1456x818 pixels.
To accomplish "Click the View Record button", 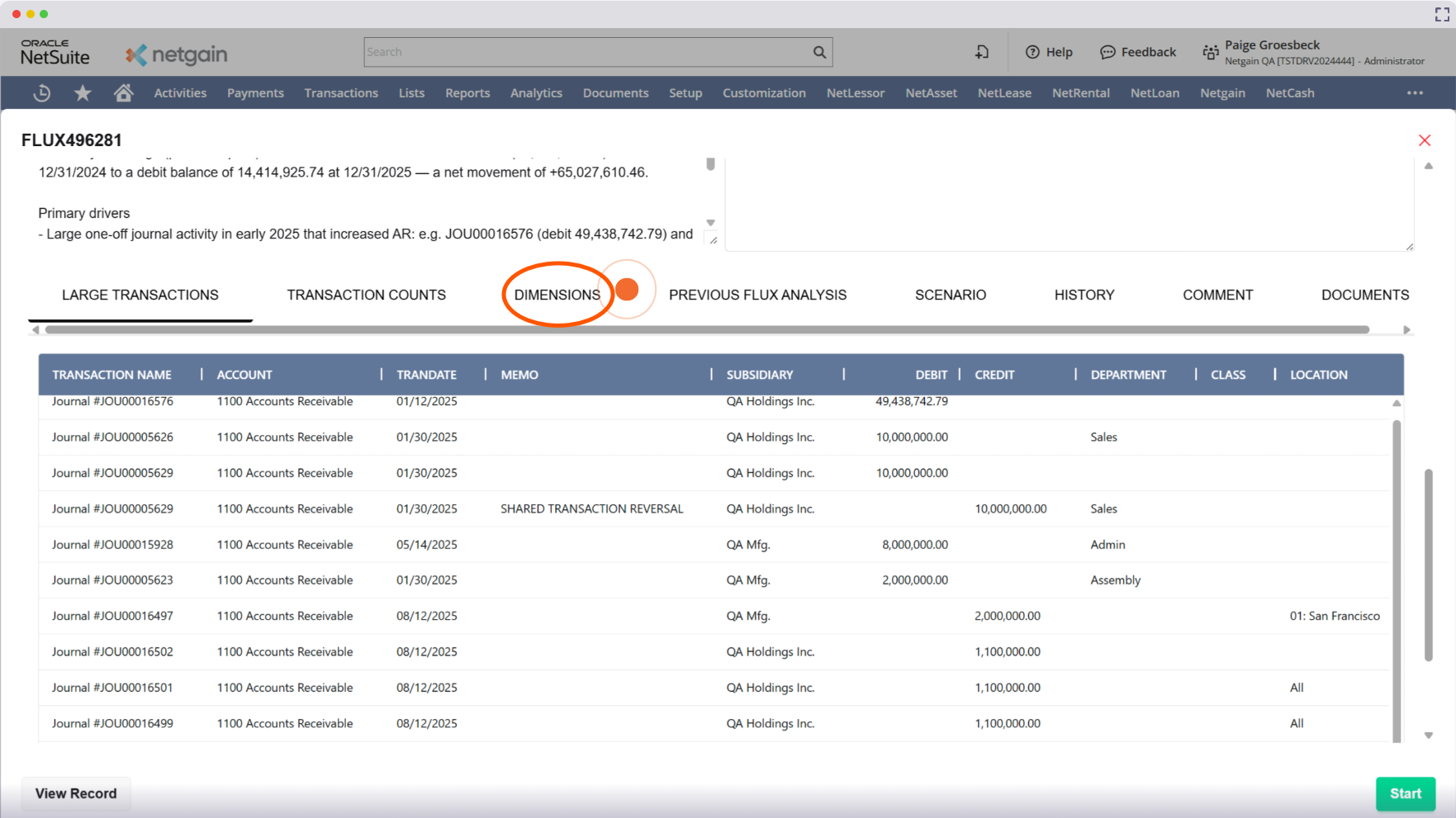I will coord(76,793).
